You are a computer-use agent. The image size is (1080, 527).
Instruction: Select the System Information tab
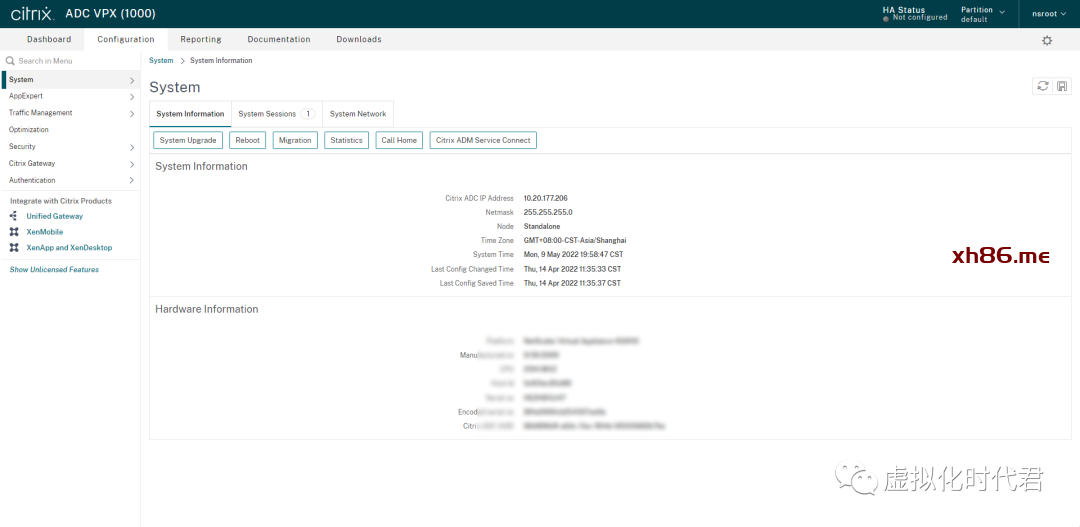190,114
